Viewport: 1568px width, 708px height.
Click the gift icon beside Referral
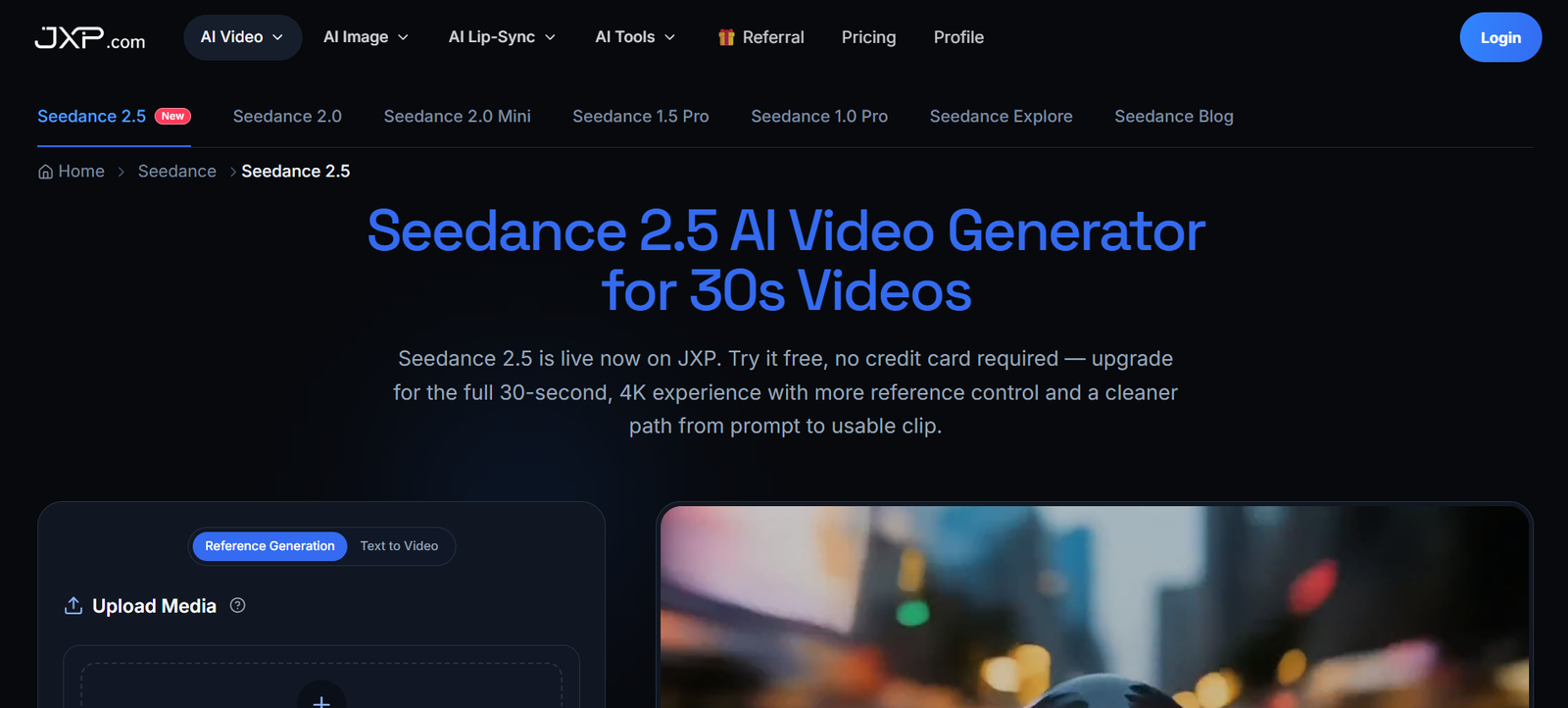(726, 37)
